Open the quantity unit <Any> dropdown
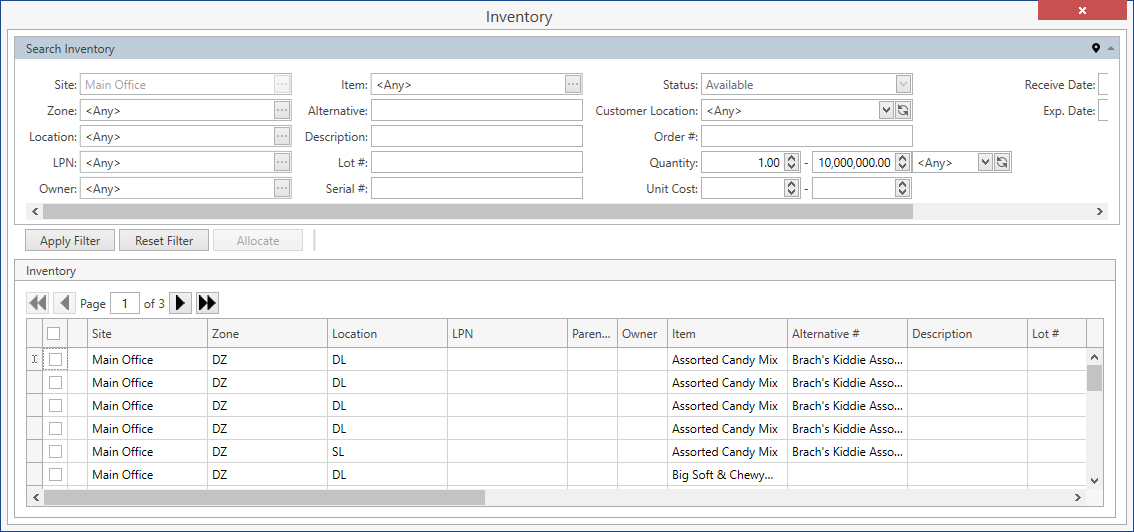The height and width of the screenshot is (532, 1134). click(x=986, y=163)
